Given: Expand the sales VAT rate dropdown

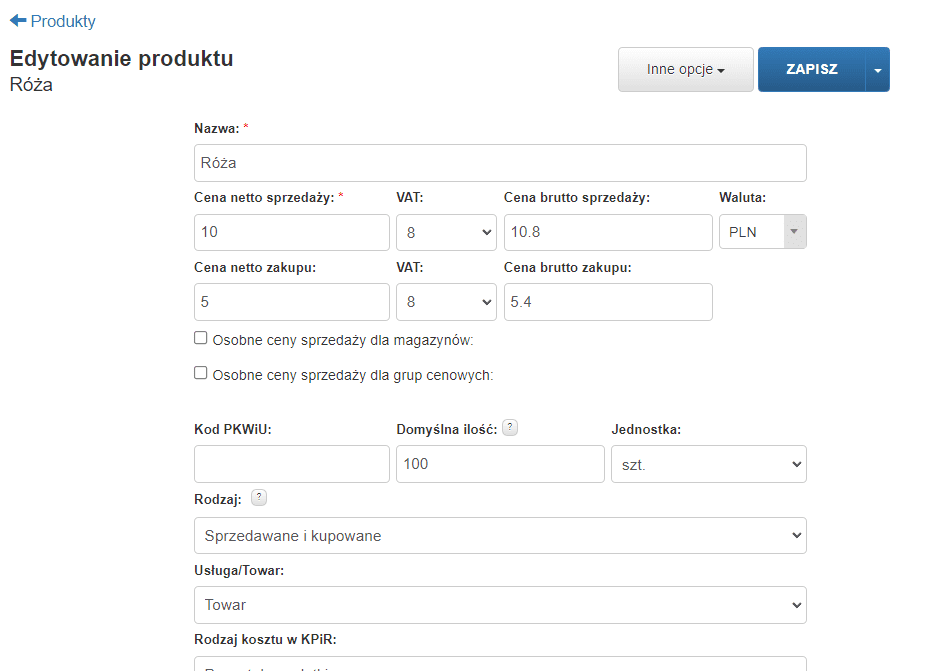Looking at the screenshot, I should tap(446, 232).
